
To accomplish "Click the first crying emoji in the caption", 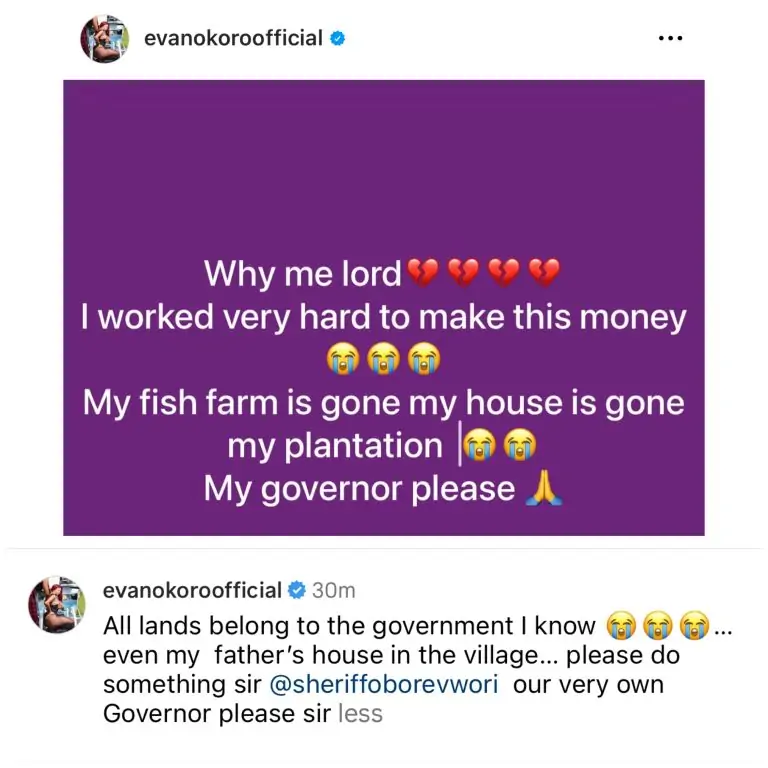I will coord(621,628).
